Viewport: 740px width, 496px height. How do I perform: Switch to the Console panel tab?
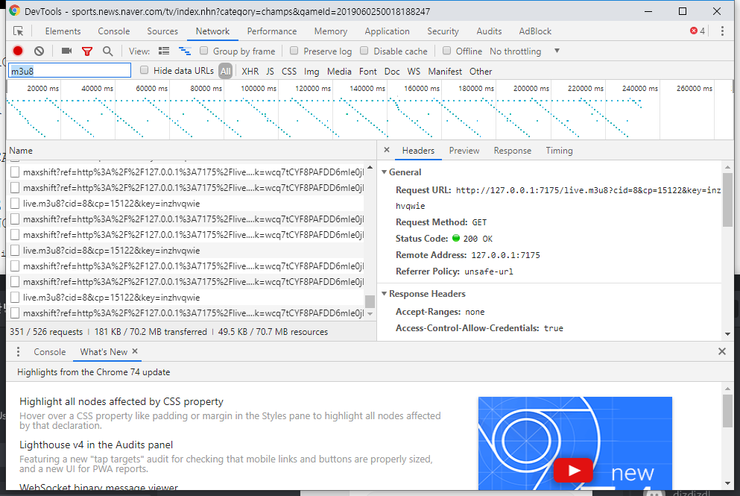click(x=114, y=31)
